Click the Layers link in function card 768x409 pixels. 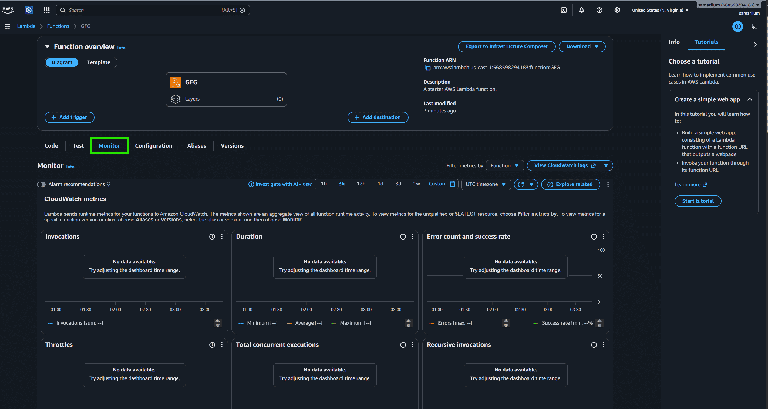point(193,99)
